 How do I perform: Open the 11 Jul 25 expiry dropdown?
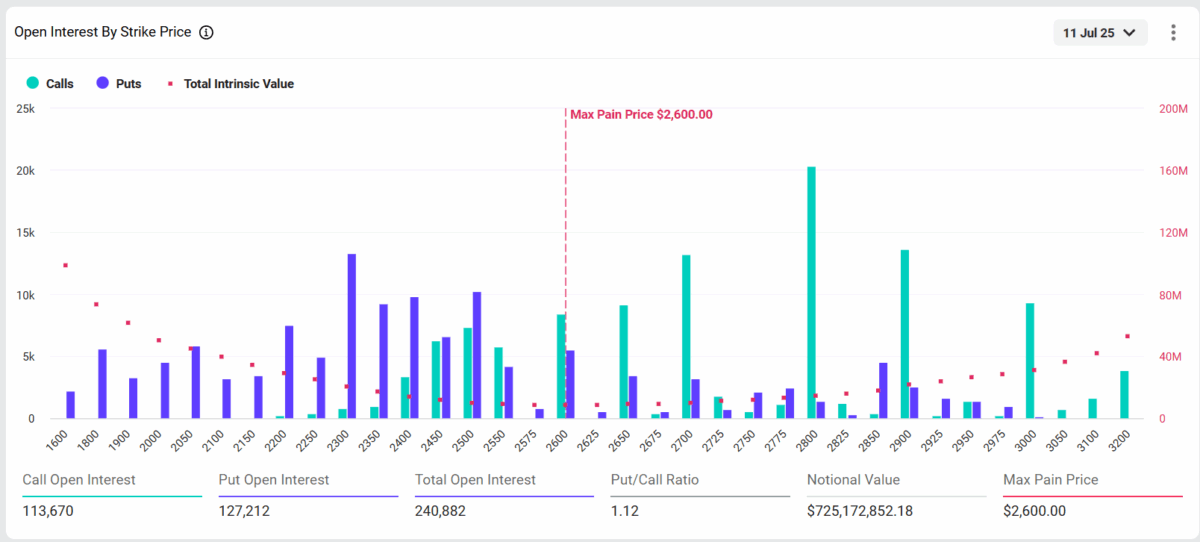click(1099, 32)
